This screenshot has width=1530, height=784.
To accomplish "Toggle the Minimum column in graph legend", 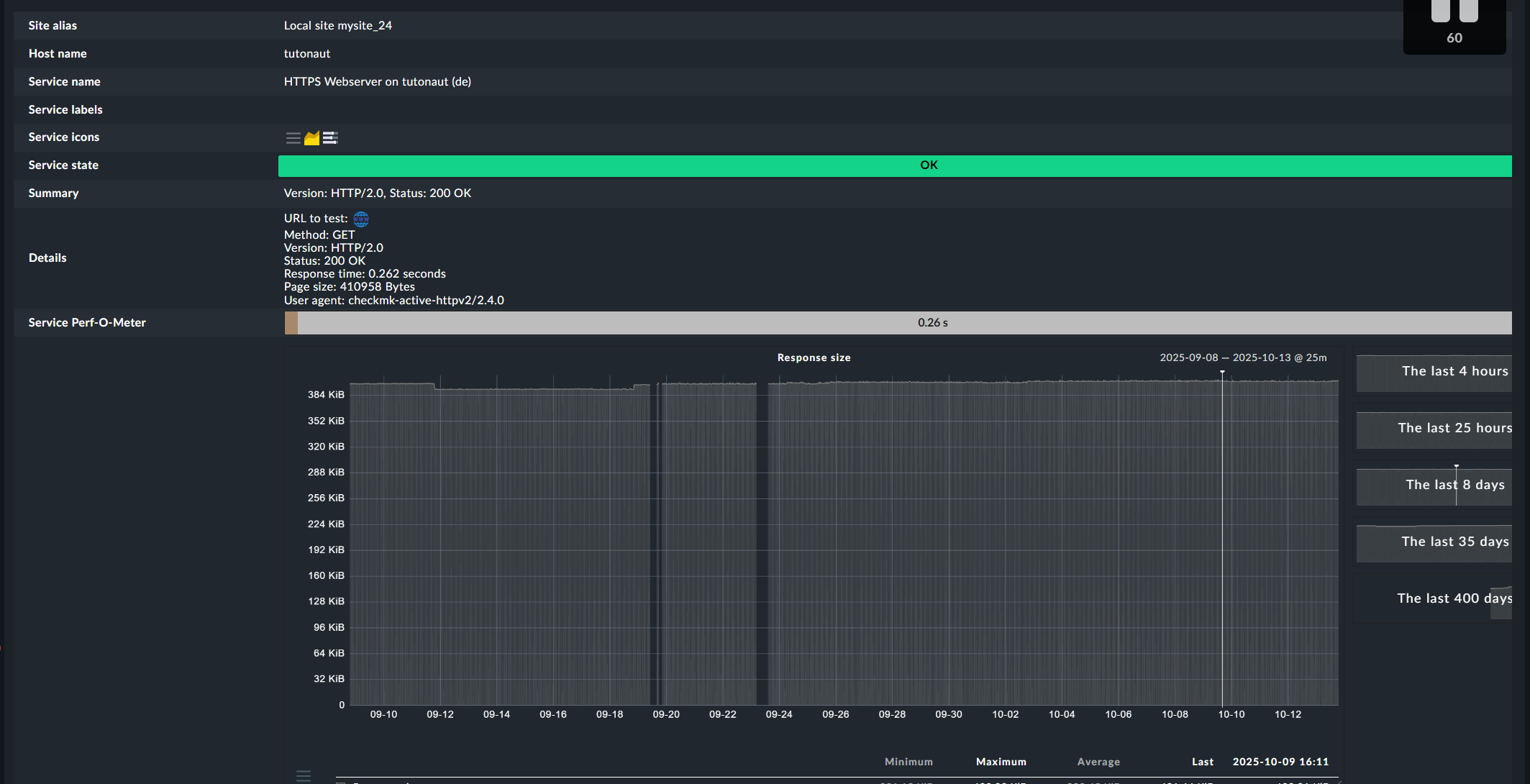I will 909,762.
